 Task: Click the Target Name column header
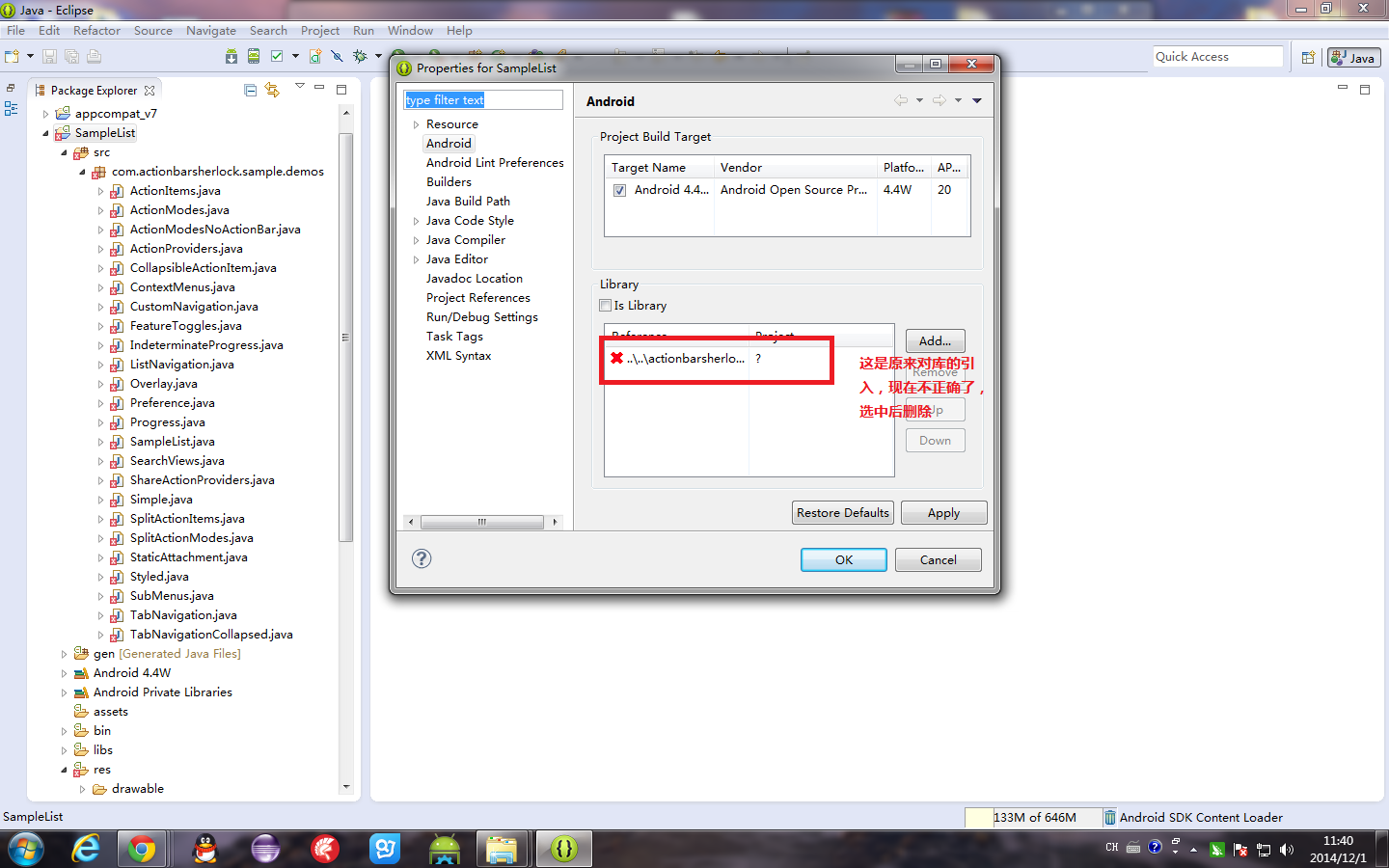(659, 168)
